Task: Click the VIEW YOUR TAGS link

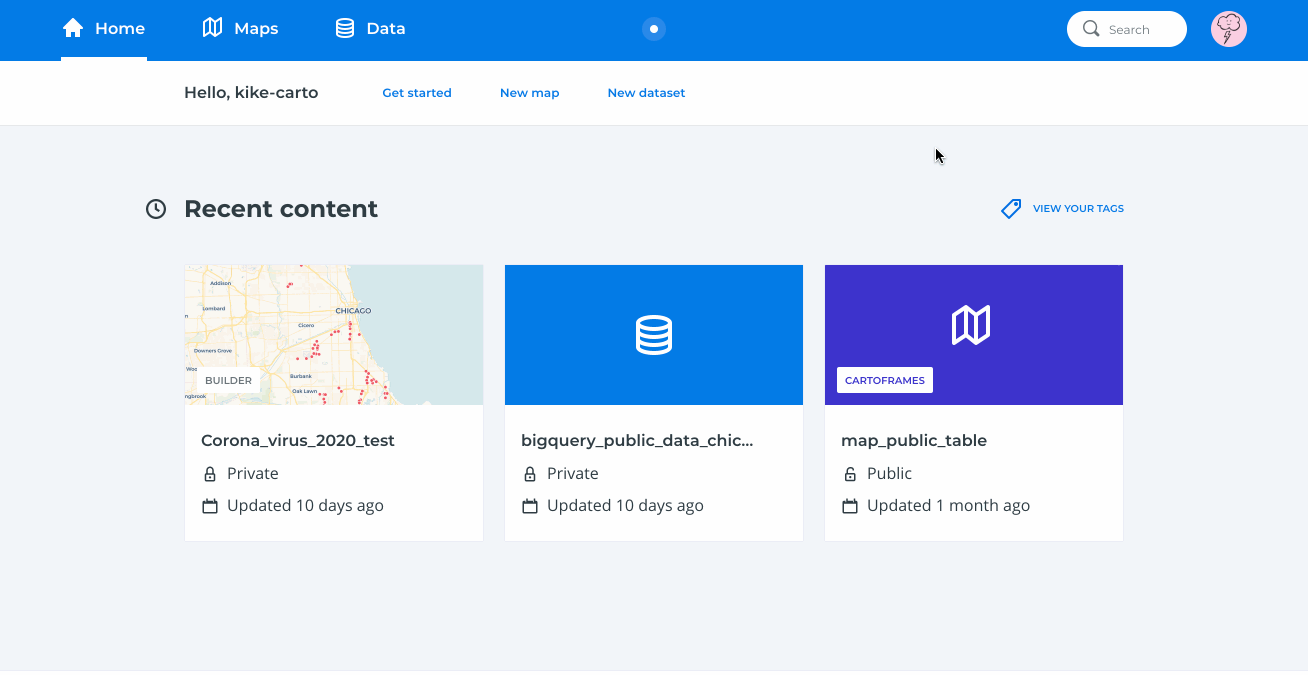Action: [1077, 208]
